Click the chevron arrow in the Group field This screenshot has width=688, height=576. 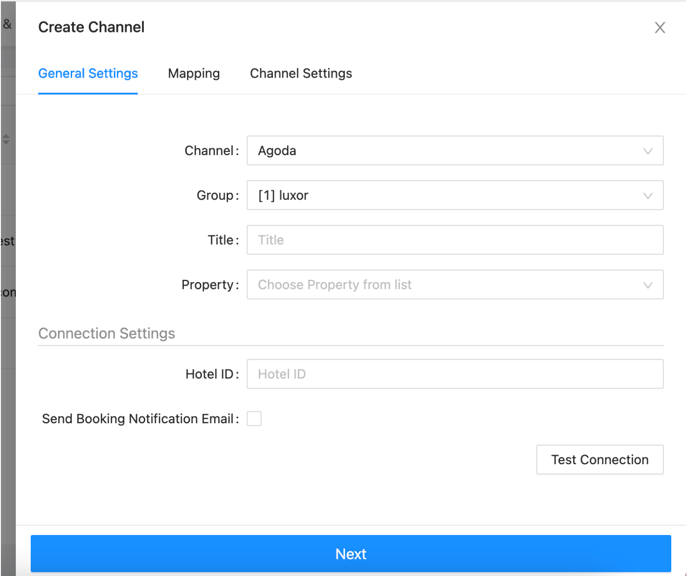tap(648, 196)
